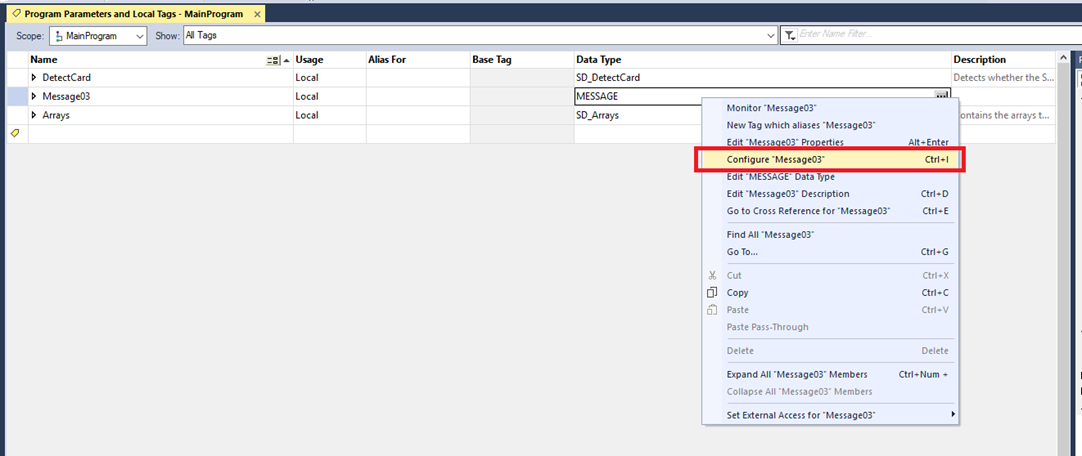Click the Data Type browse ellipsis button
Image resolution: width=1082 pixels, height=456 pixels.
(942, 96)
